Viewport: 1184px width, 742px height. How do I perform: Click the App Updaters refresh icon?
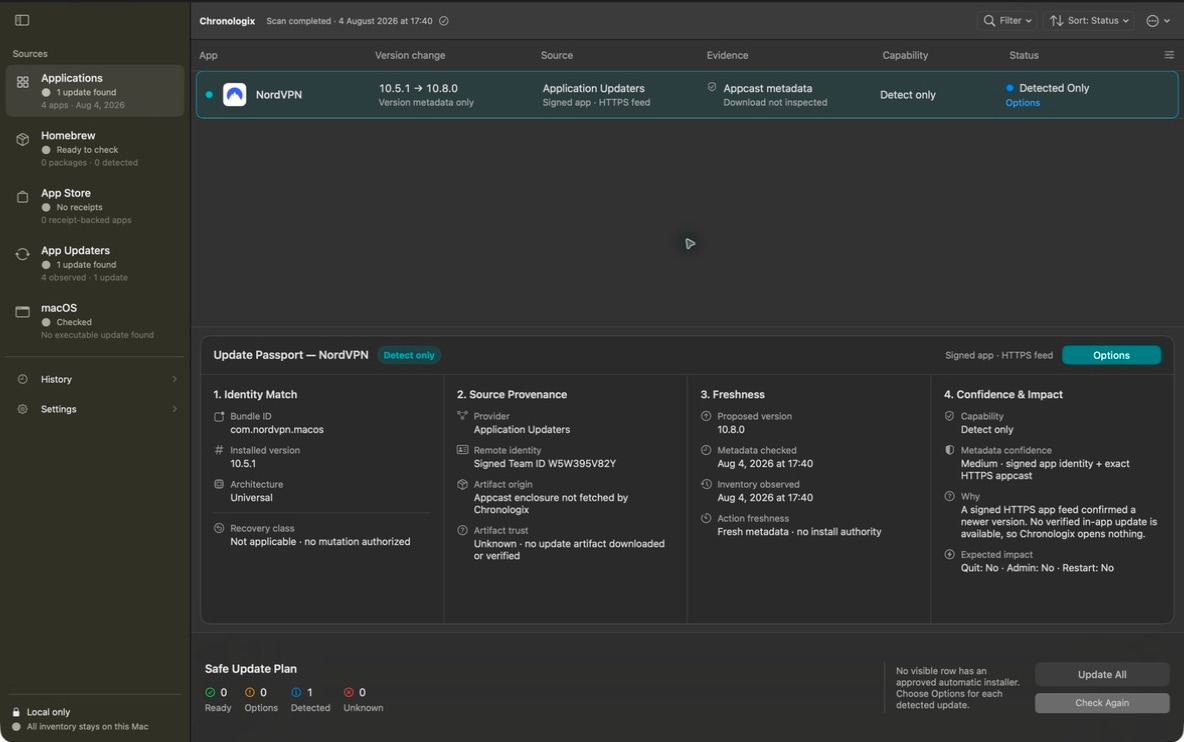pos(23,254)
